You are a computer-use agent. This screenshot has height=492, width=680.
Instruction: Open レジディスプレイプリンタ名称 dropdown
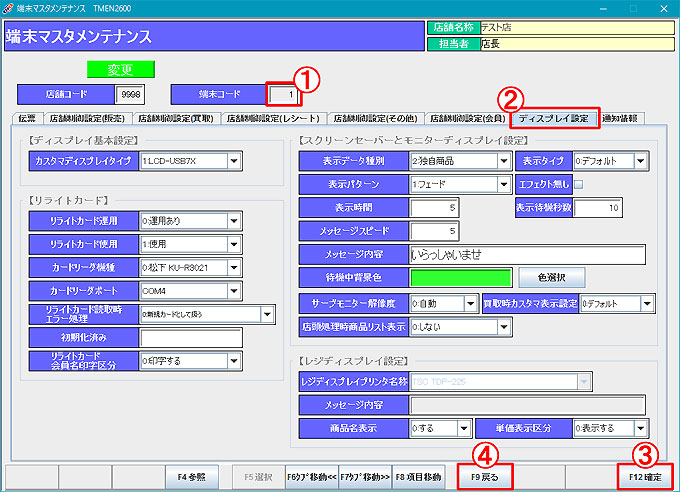(x=584, y=382)
